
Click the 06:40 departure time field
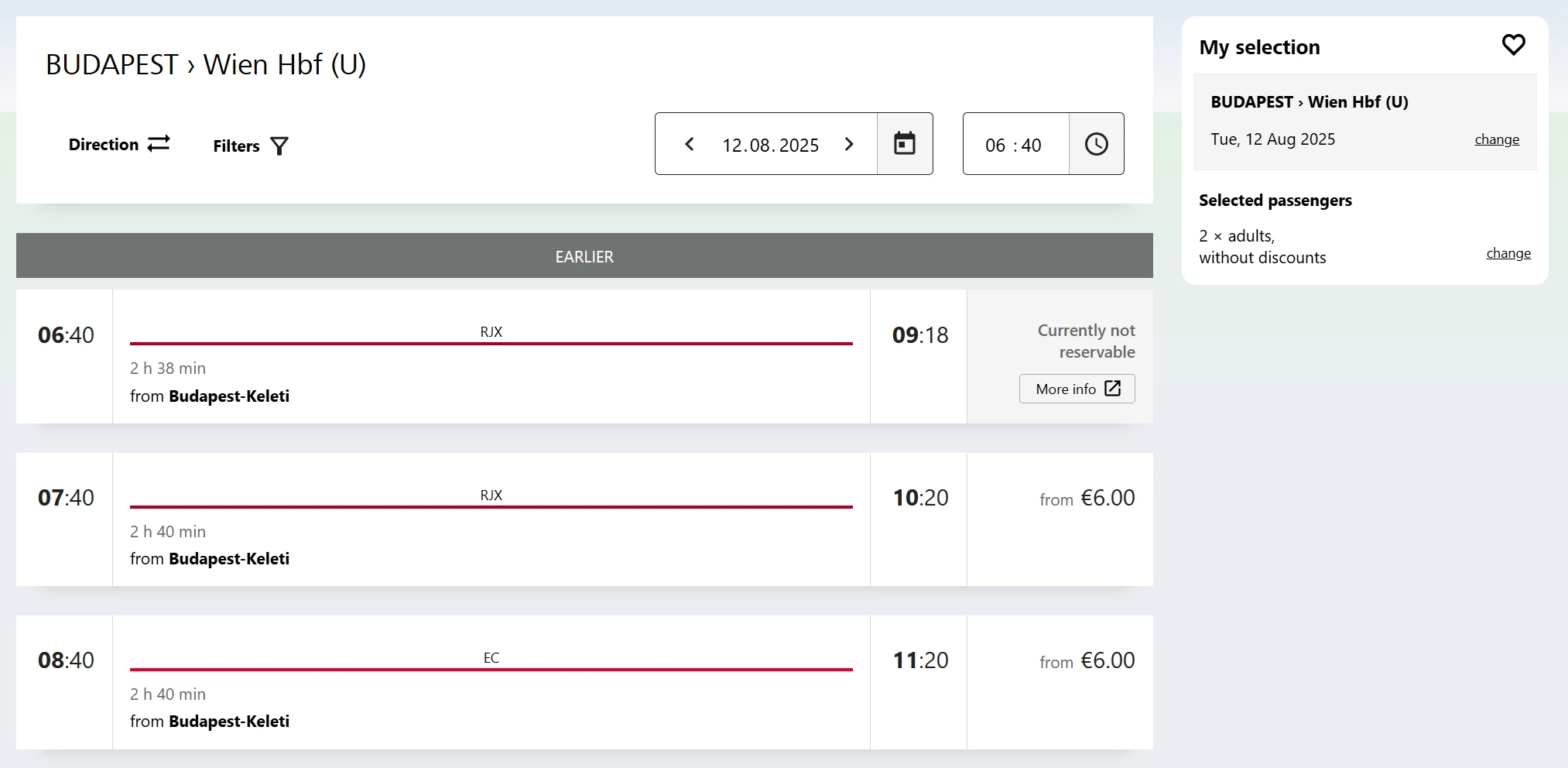[1014, 145]
